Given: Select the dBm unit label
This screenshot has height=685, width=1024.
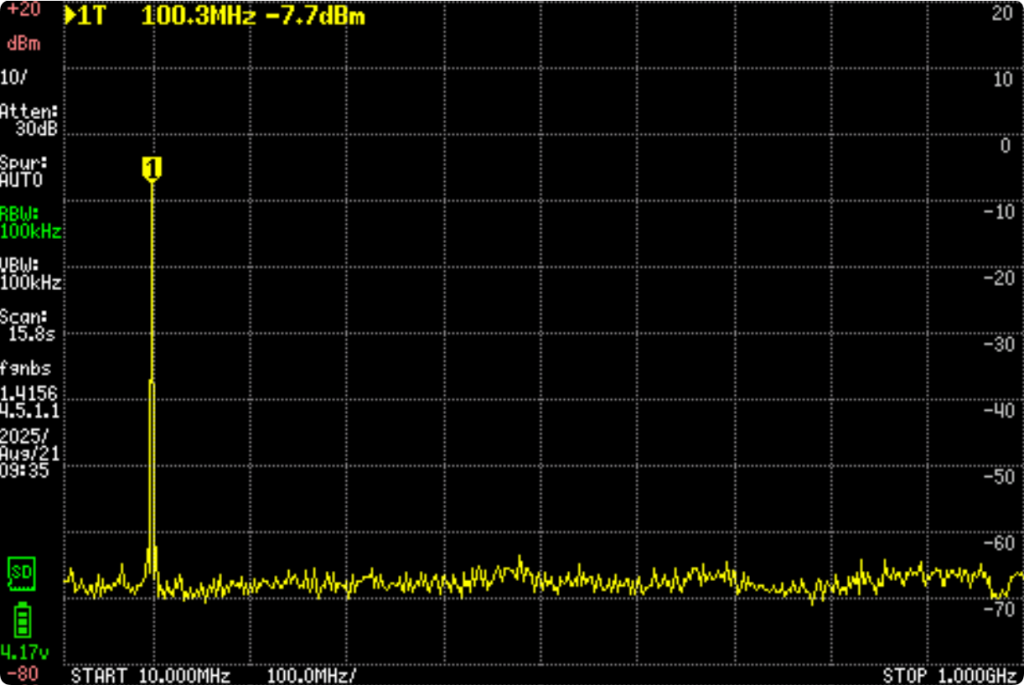Looking at the screenshot, I should (x=22, y=44).
